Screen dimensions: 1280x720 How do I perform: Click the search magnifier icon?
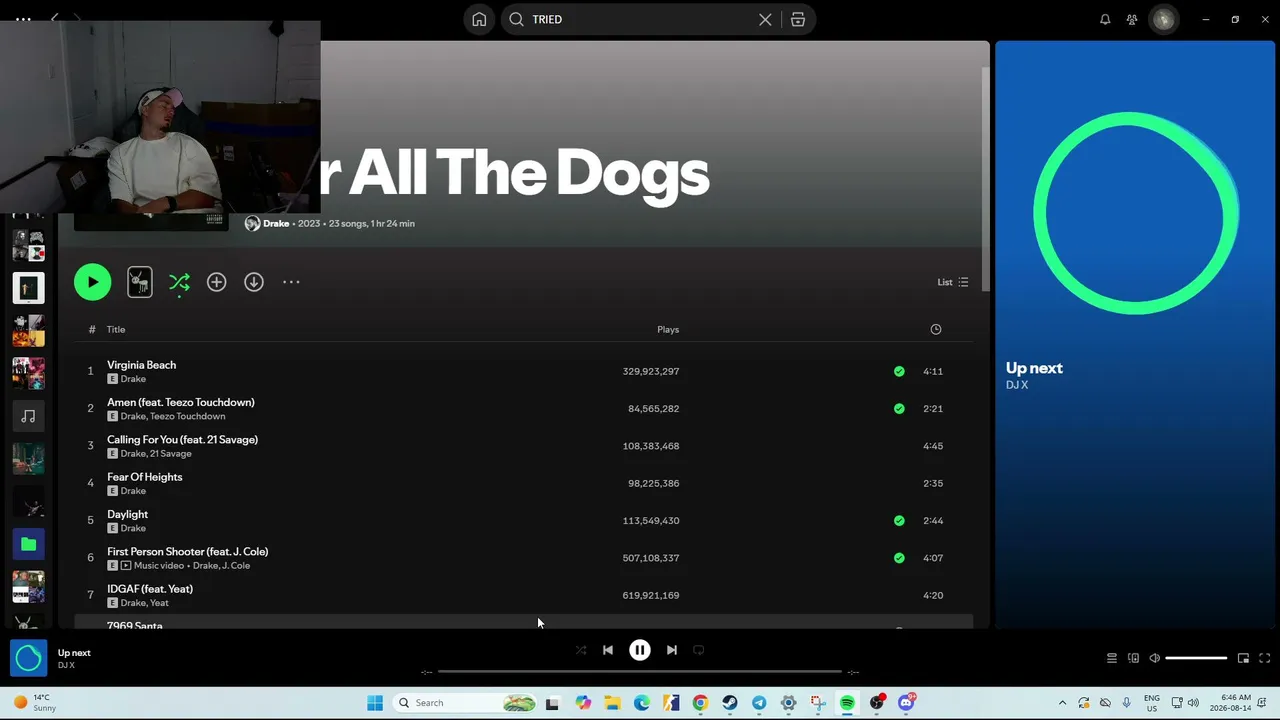(517, 19)
